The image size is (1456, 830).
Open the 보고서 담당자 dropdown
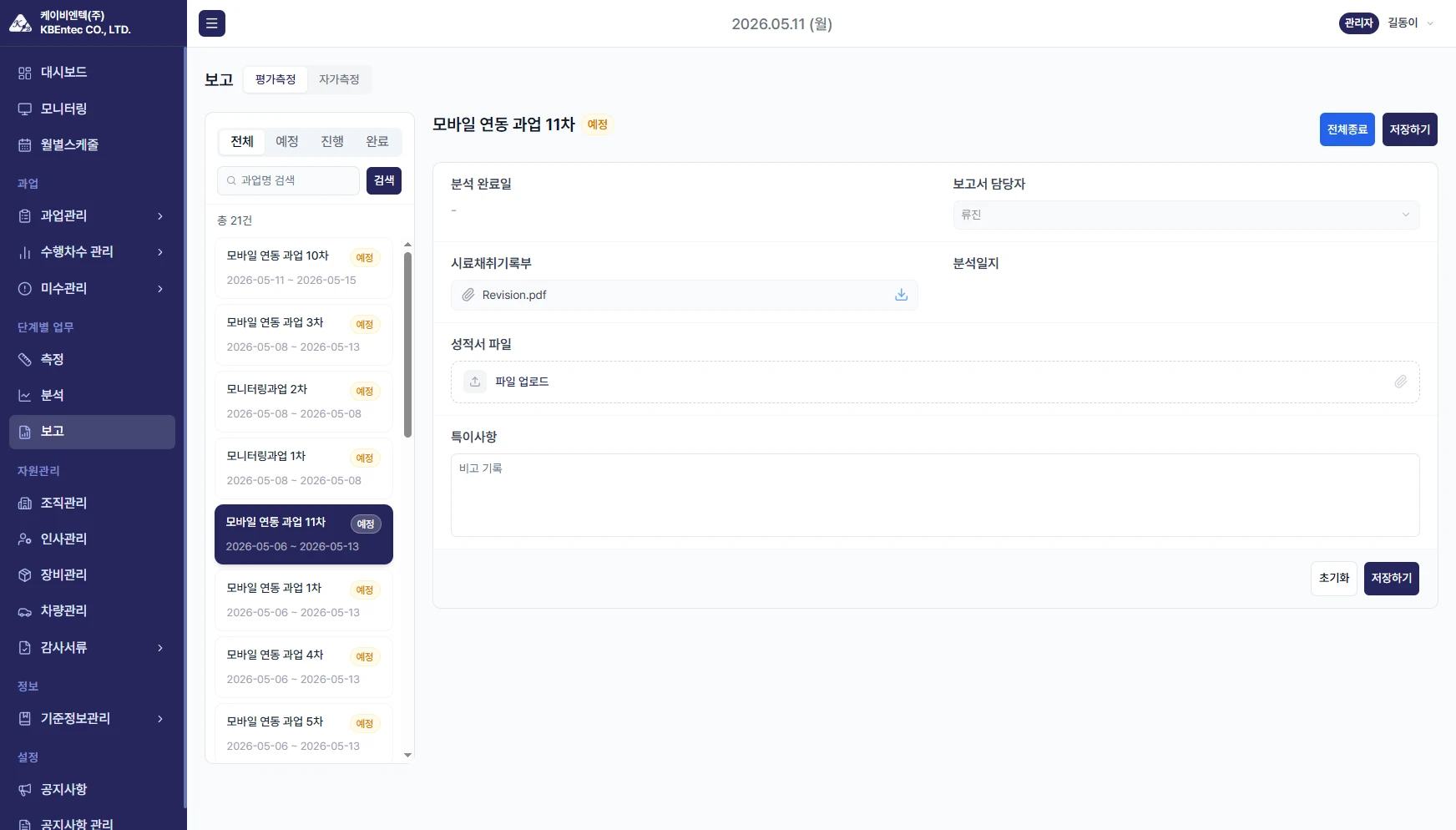(x=1186, y=215)
